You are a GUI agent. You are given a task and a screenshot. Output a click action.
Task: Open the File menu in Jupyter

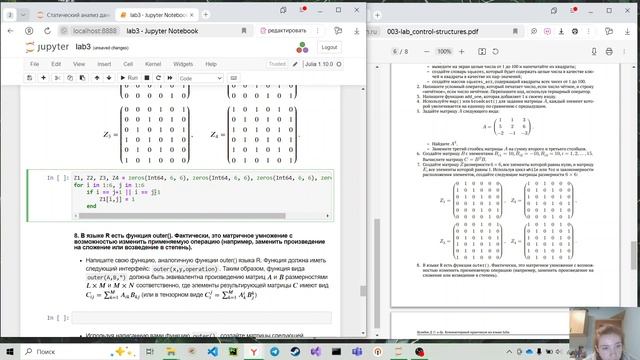35,64
